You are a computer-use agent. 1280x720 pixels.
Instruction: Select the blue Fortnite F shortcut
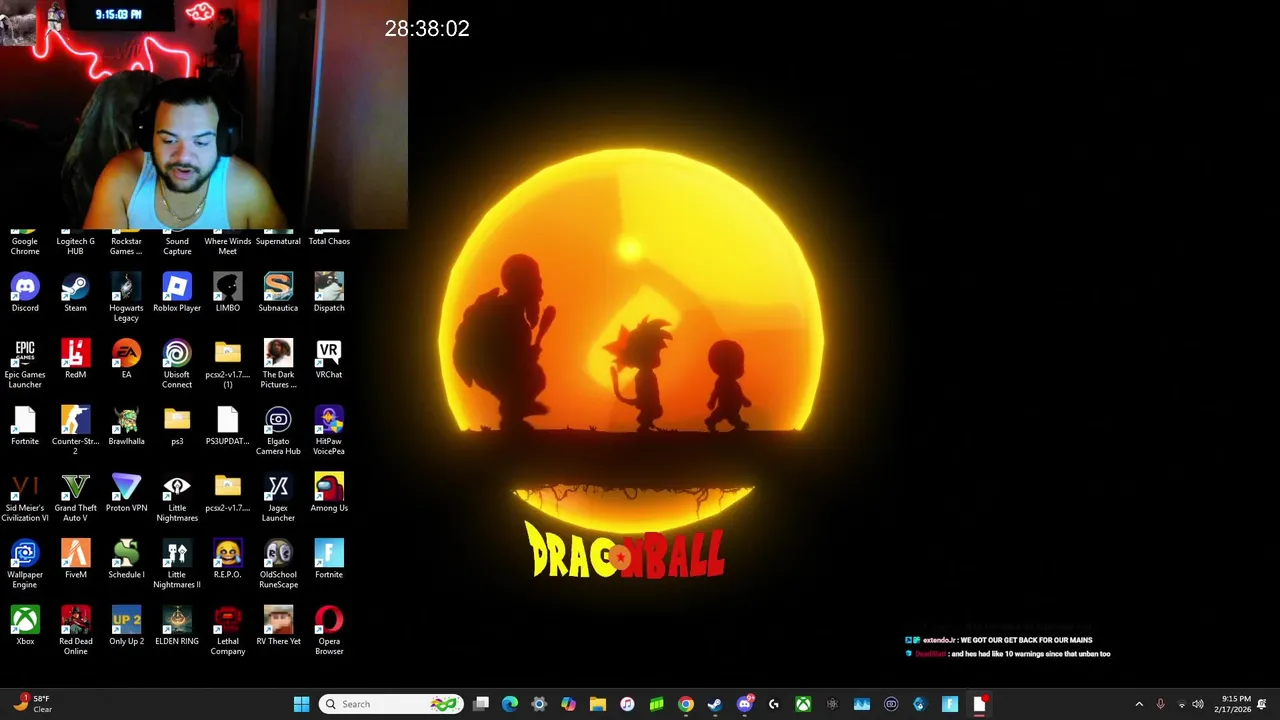[x=329, y=561]
